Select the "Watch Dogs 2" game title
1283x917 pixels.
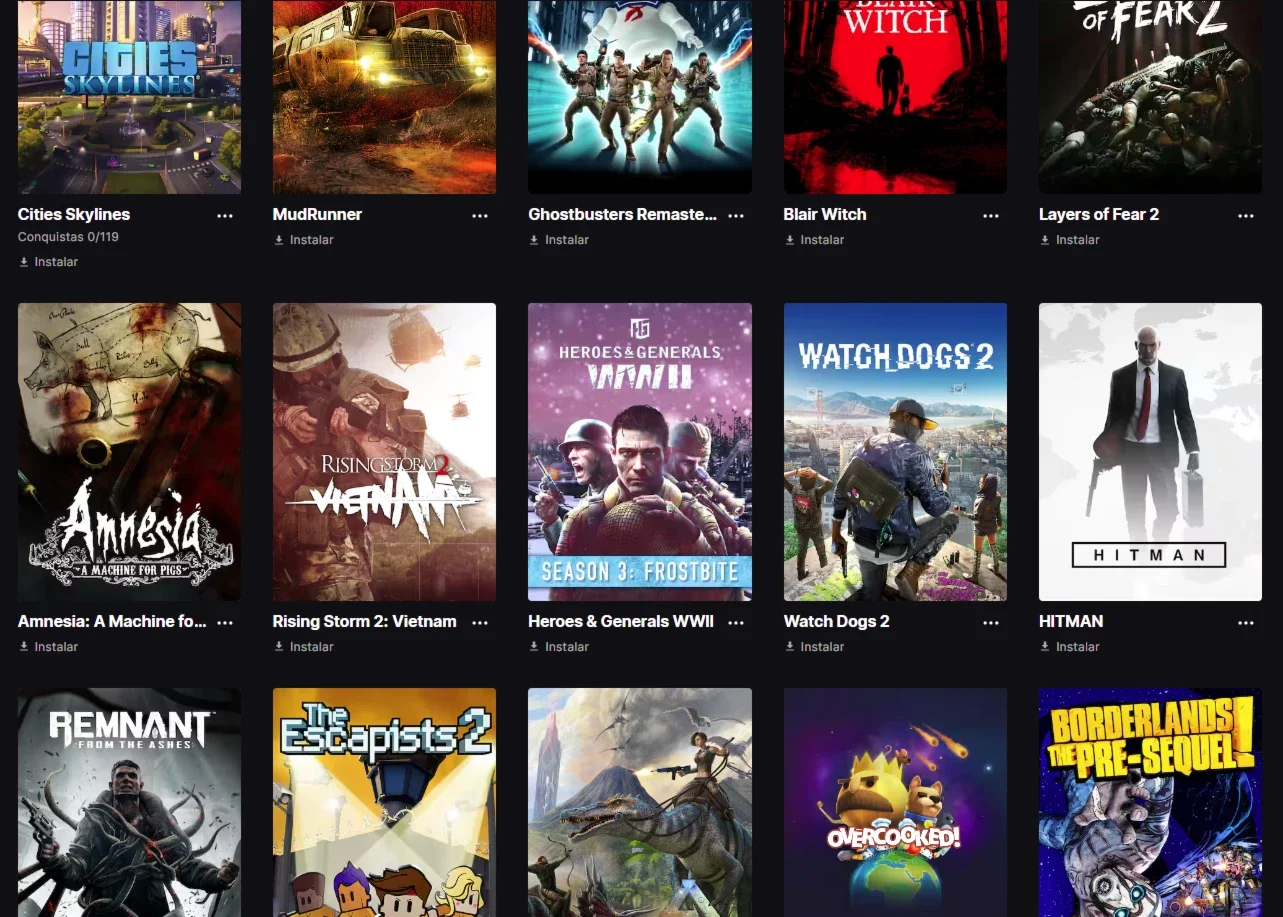click(836, 621)
